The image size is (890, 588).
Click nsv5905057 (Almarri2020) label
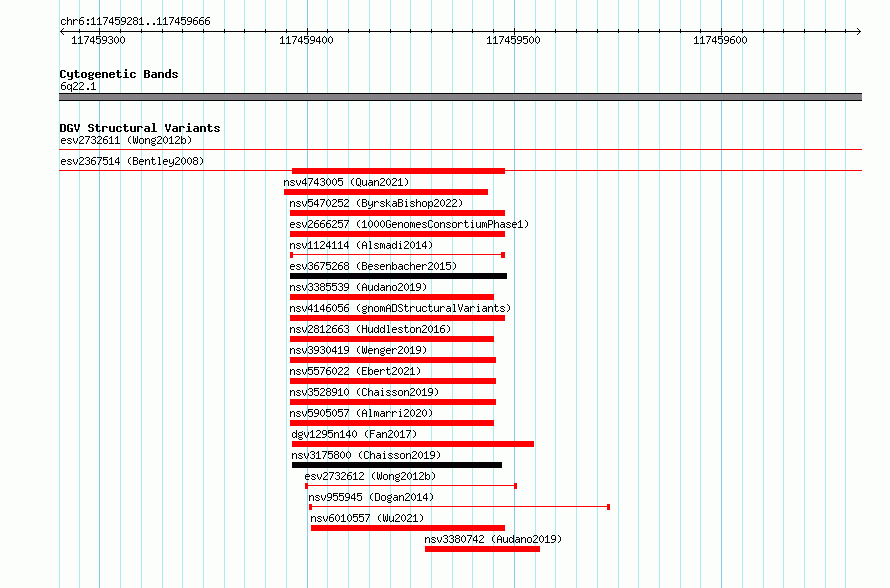pos(361,413)
